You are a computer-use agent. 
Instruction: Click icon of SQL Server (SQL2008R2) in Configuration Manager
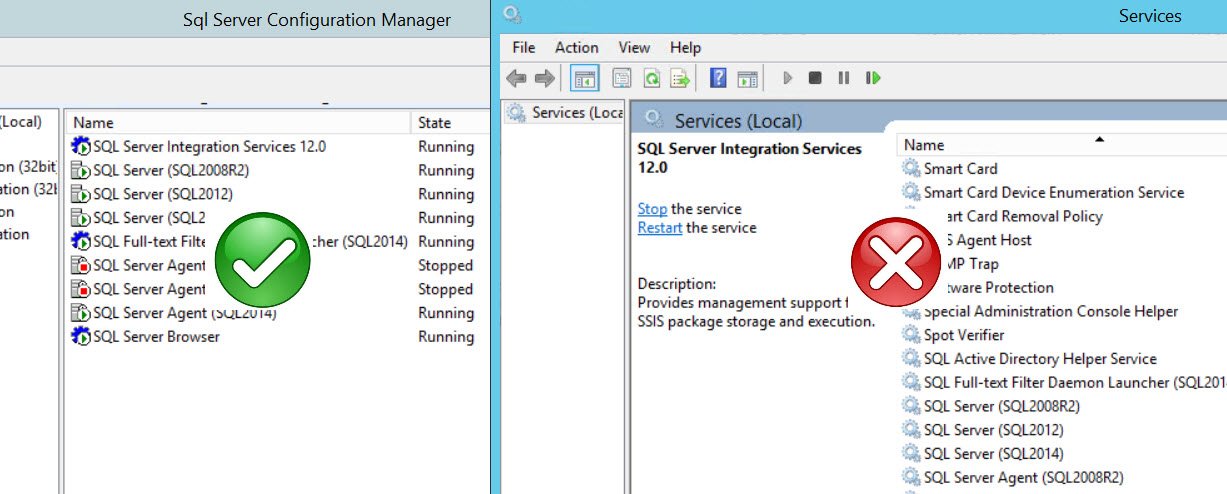point(81,171)
